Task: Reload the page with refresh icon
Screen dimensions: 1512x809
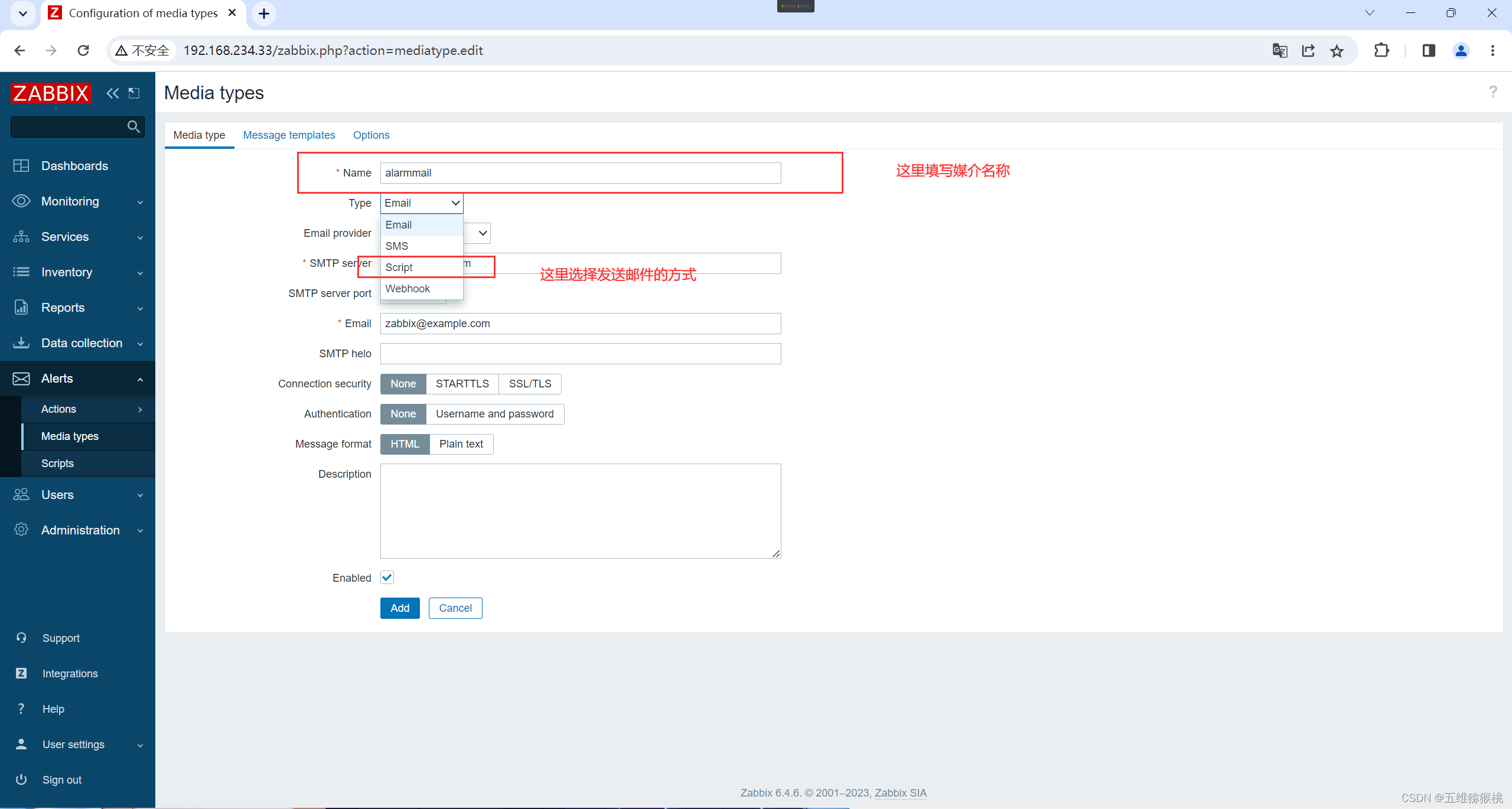Action: tap(83, 51)
